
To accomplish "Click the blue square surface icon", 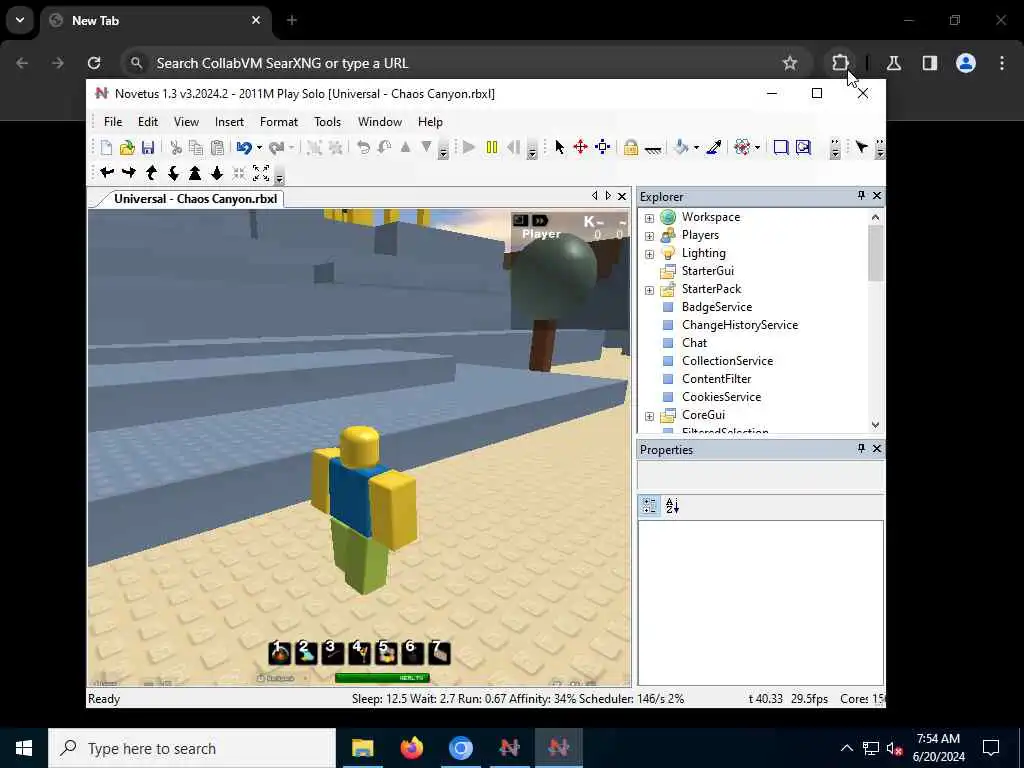I will [780, 148].
